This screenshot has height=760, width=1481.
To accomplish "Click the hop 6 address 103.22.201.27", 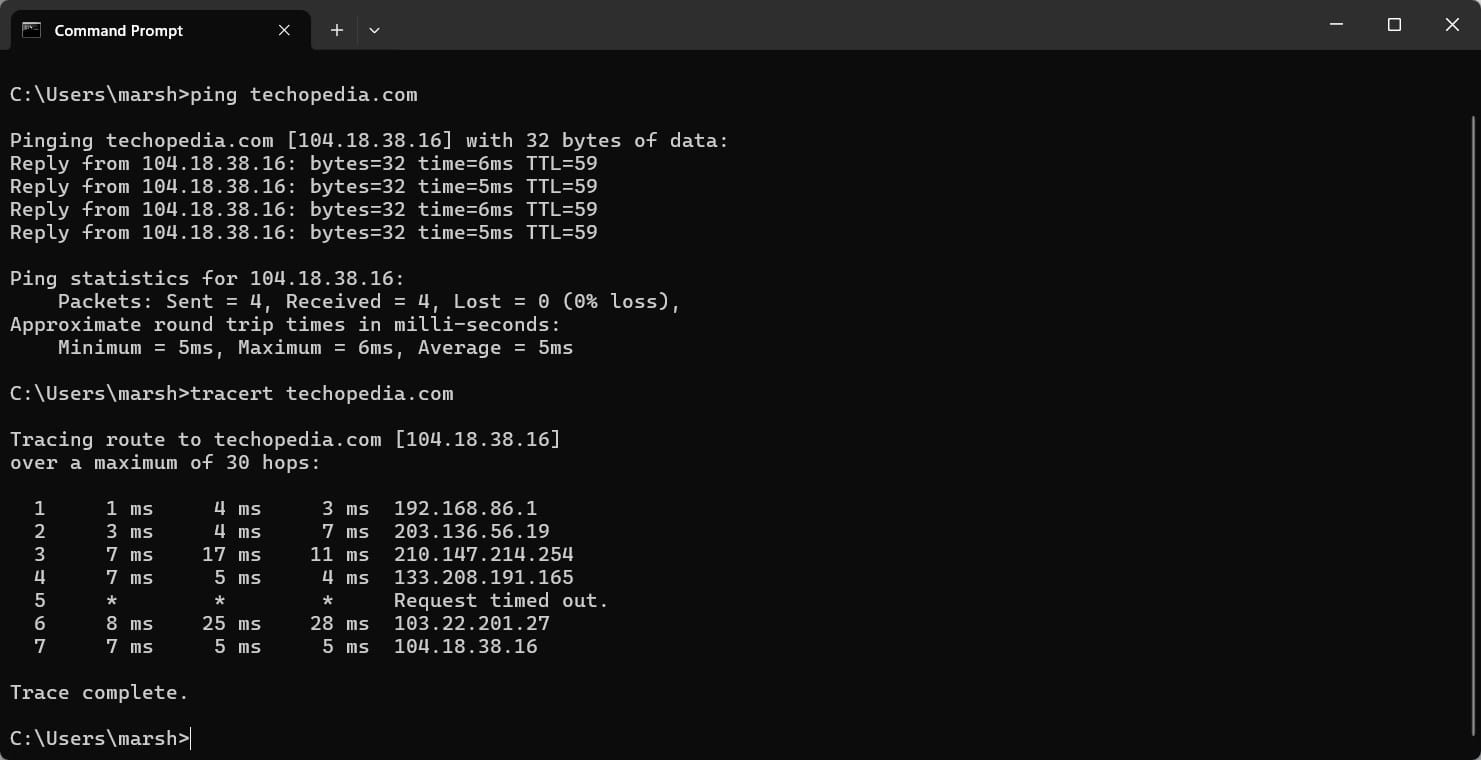I will pos(471,624).
